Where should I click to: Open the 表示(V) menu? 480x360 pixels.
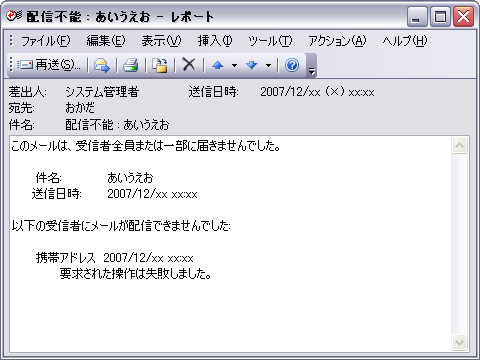pos(161,41)
